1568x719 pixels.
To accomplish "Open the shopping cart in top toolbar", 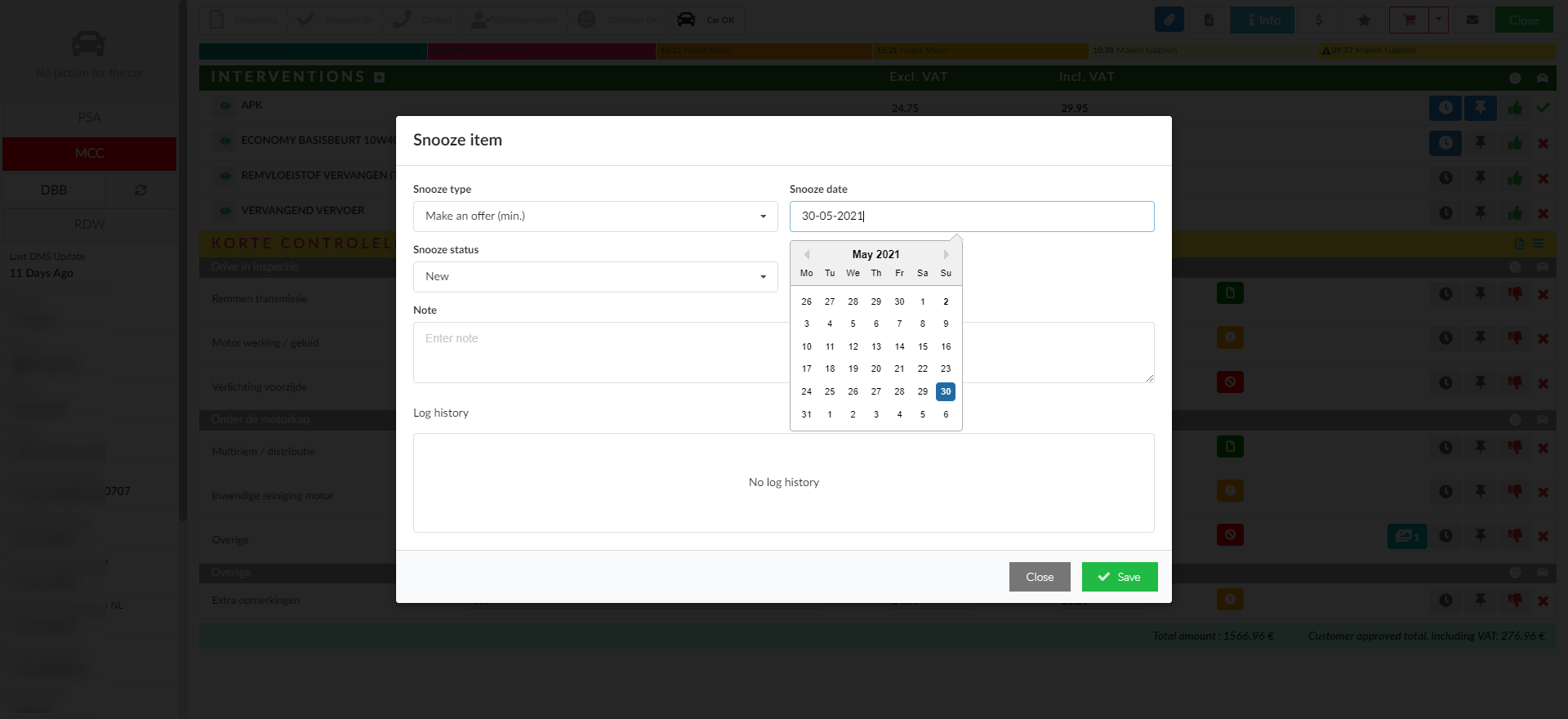I will click(x=1409, y=20).
